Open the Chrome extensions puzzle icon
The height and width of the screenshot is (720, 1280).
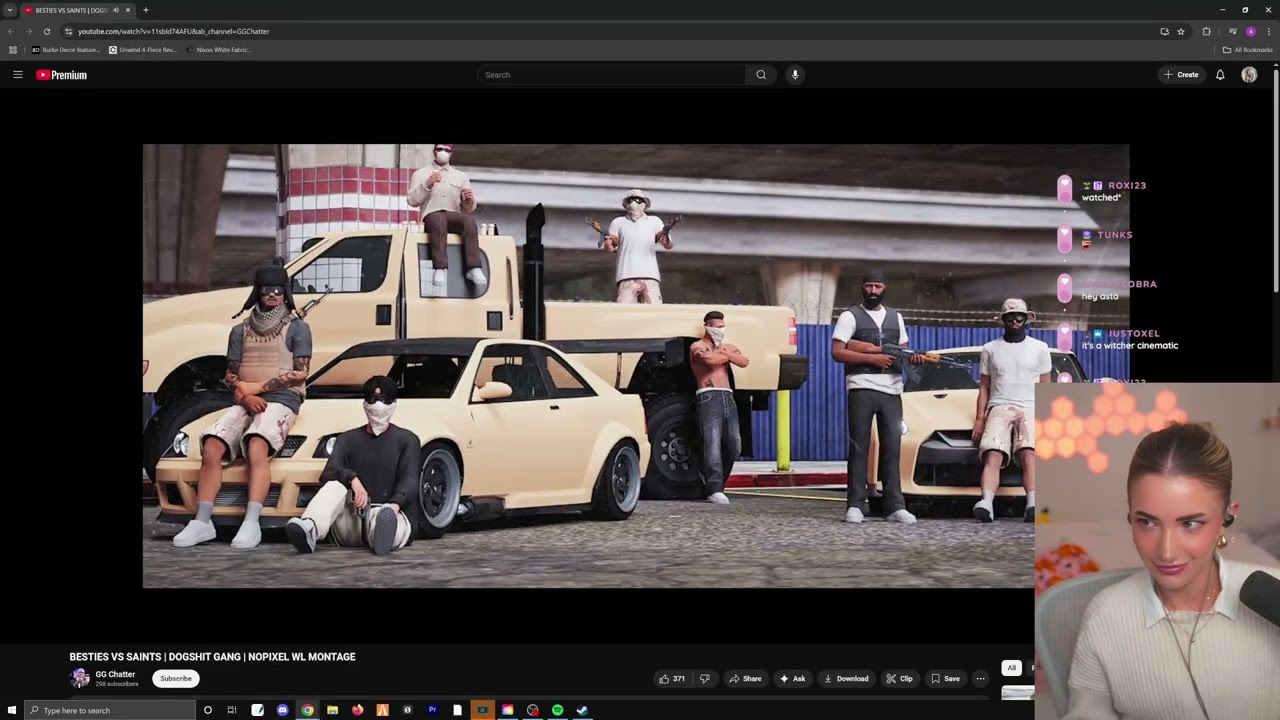tap(1206, 31)
